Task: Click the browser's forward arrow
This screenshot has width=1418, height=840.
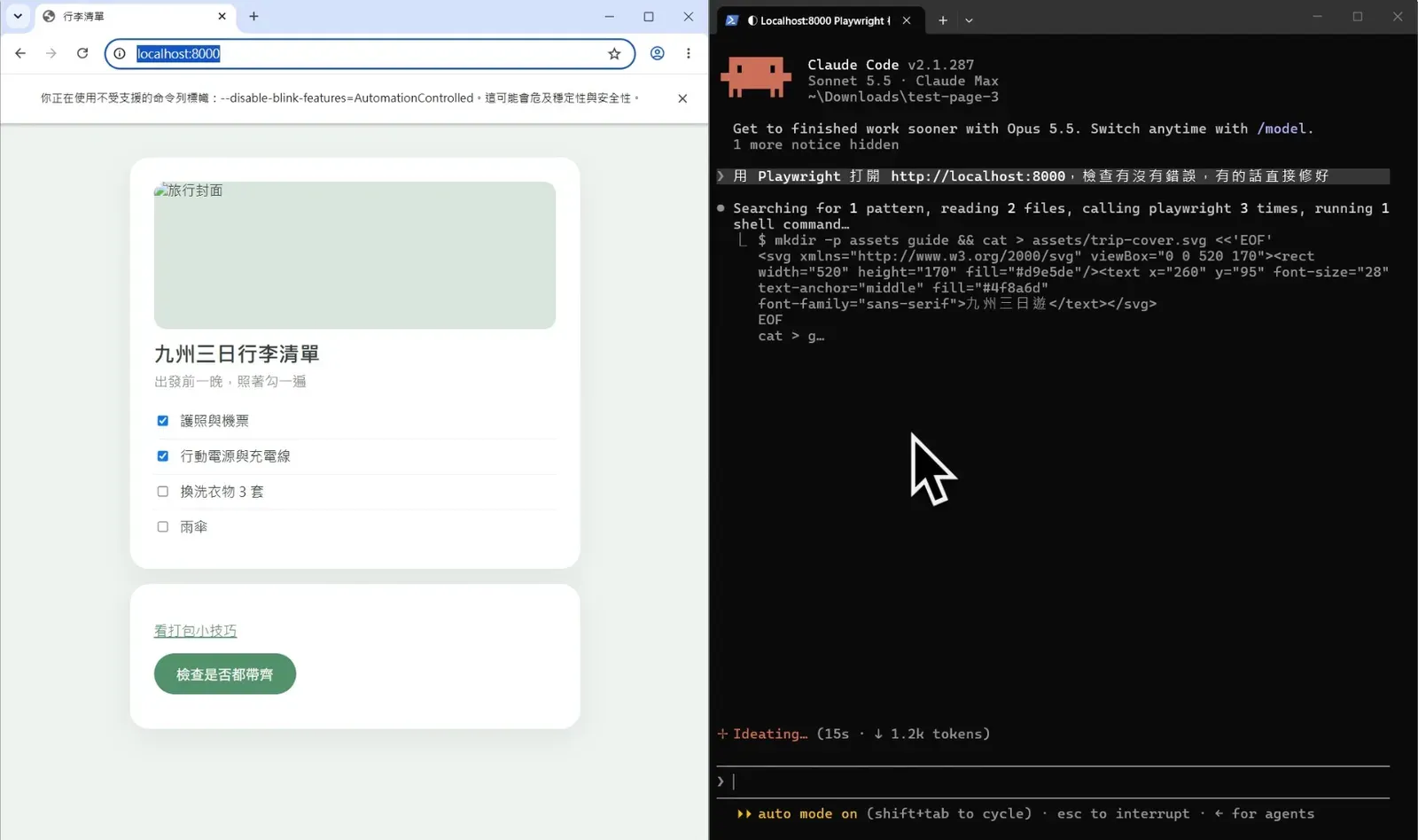Action: click(x=51, y=53)
